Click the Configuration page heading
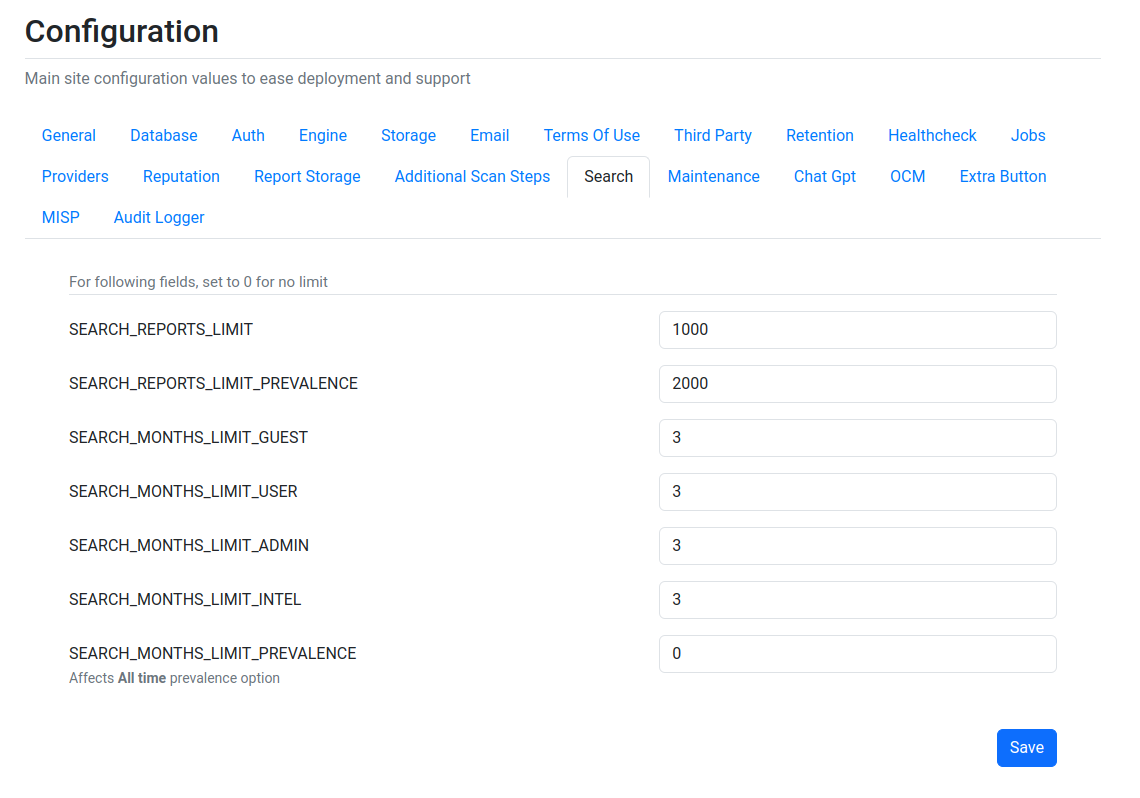The width and height of the screenshot is (1140, 798). 121,31
